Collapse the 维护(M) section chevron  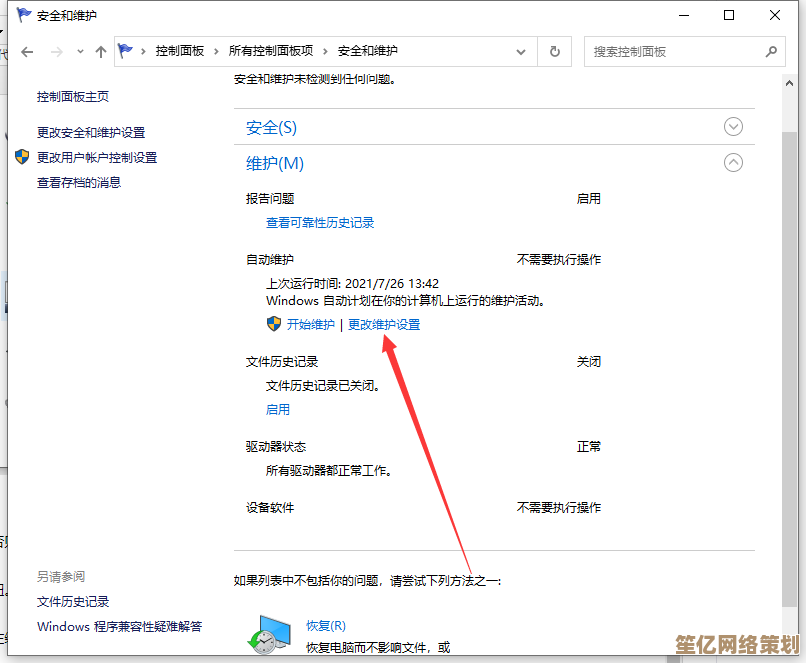click(x=733, y=162)
